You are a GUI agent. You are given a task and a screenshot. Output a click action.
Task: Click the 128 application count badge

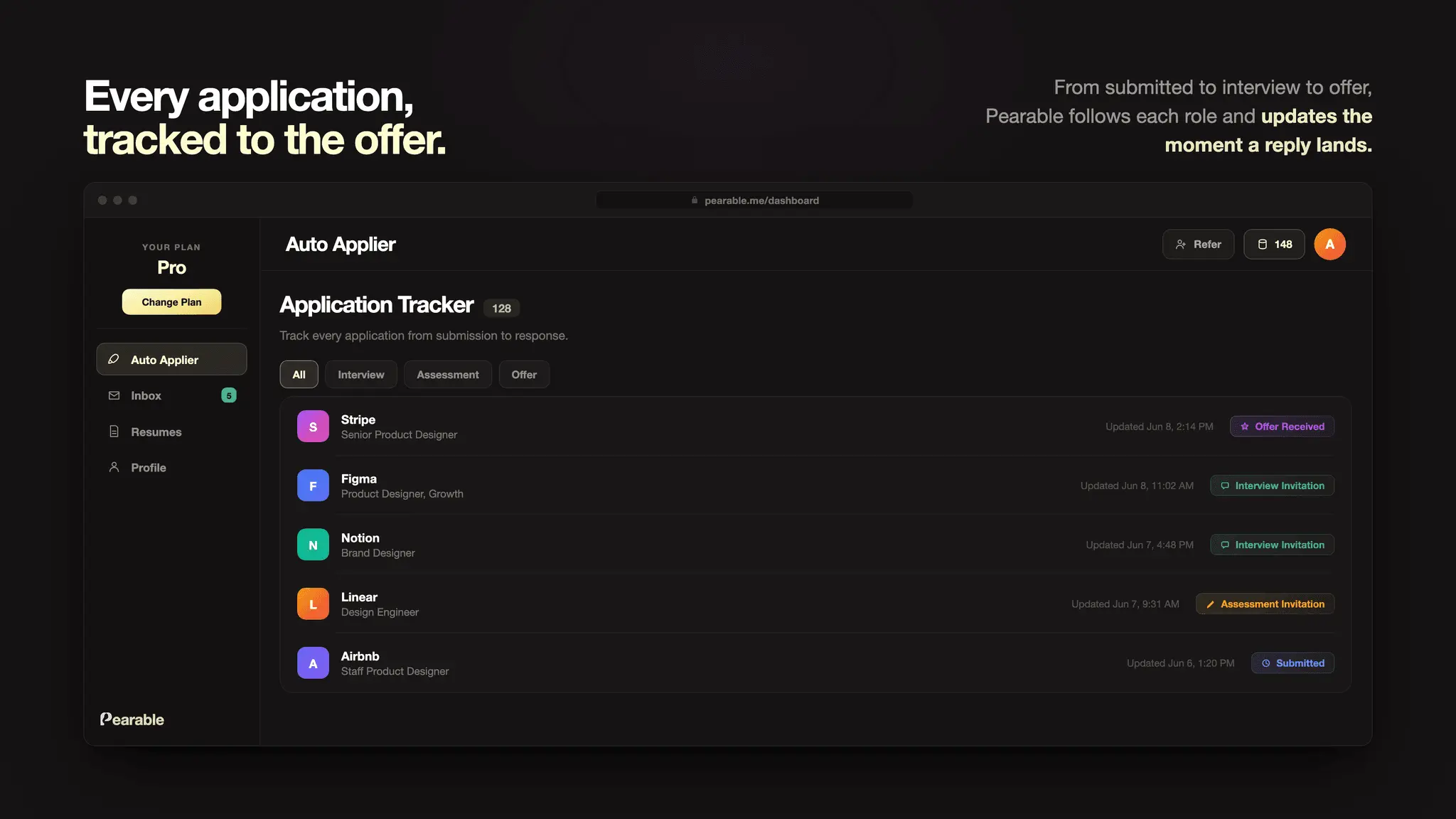501,308
